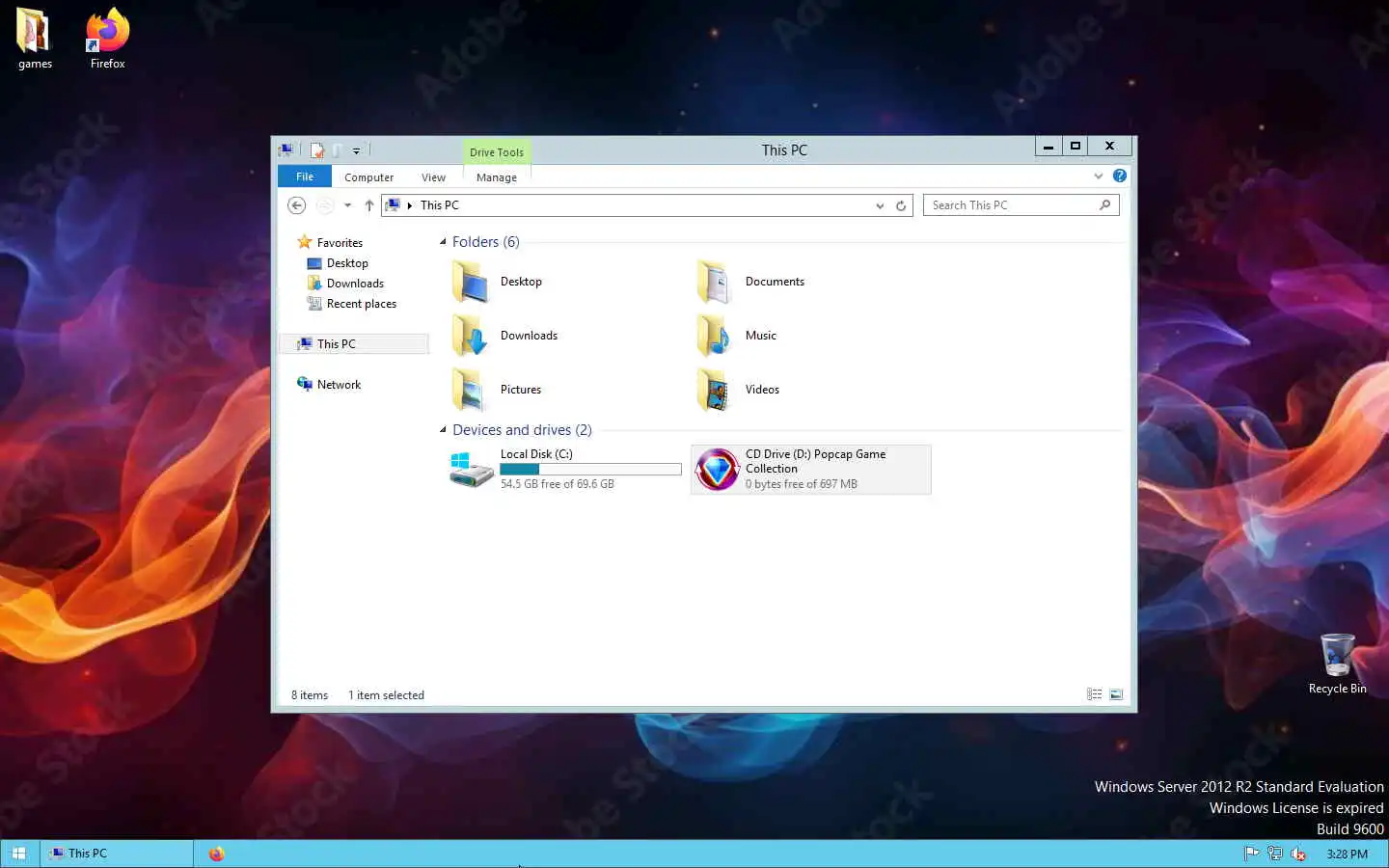Click the 3:28 PM taskbar clock
1389x868 pixels.
pos(1347,854)
